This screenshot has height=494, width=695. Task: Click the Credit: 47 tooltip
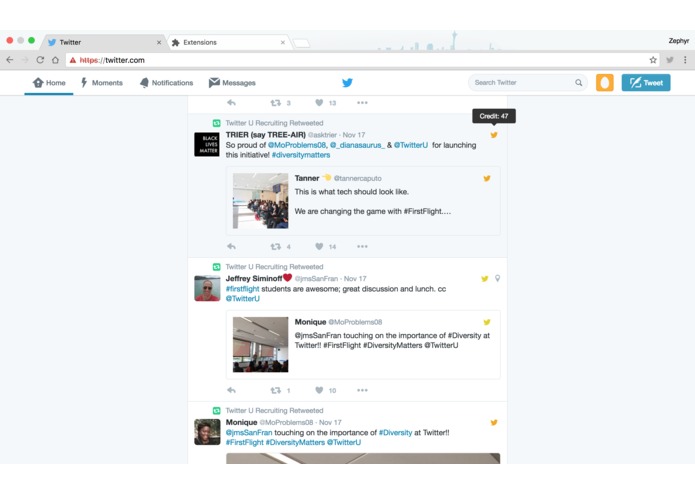pos(494,116)
